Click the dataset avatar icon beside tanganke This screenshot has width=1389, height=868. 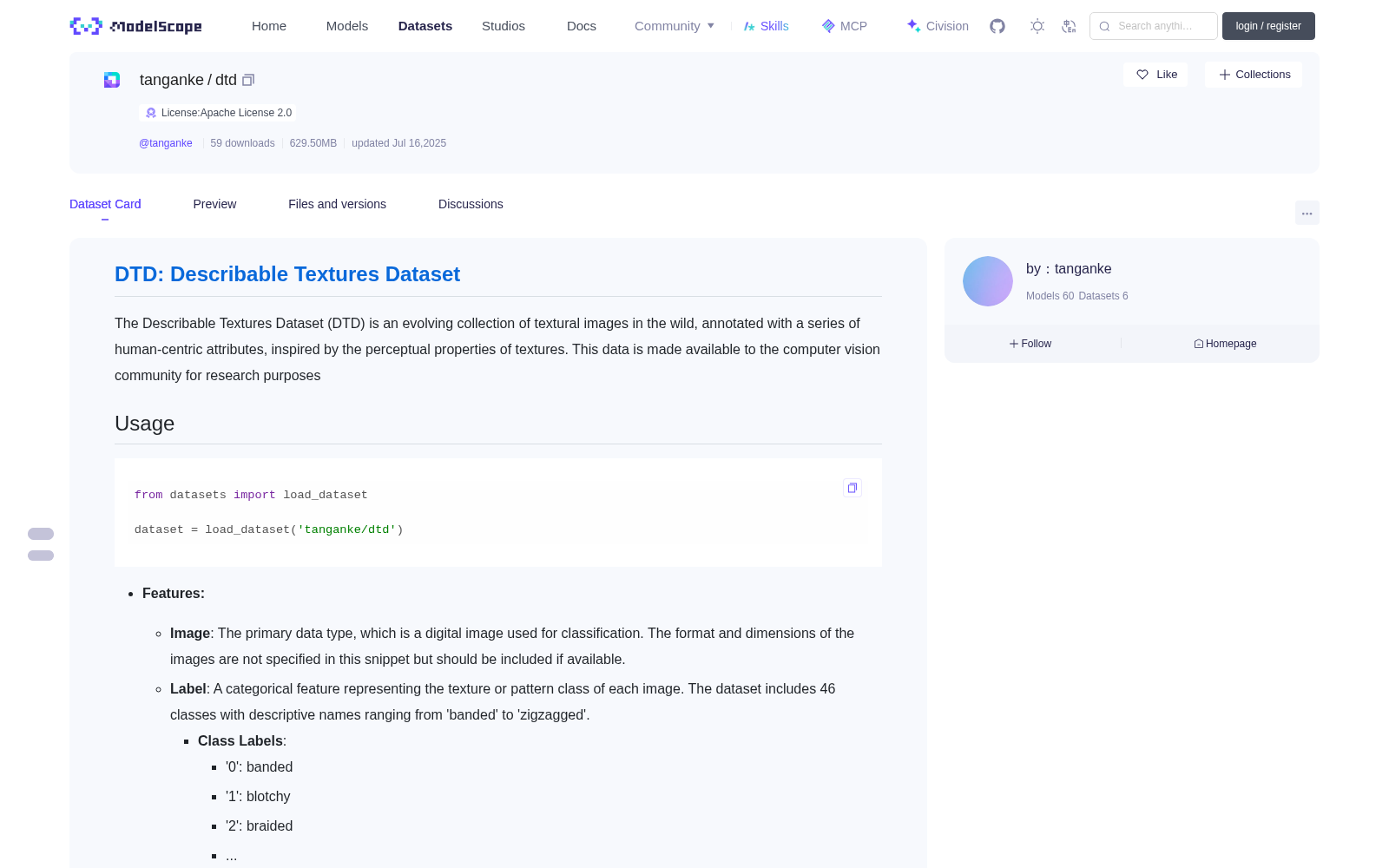click(x=112, y=80)
